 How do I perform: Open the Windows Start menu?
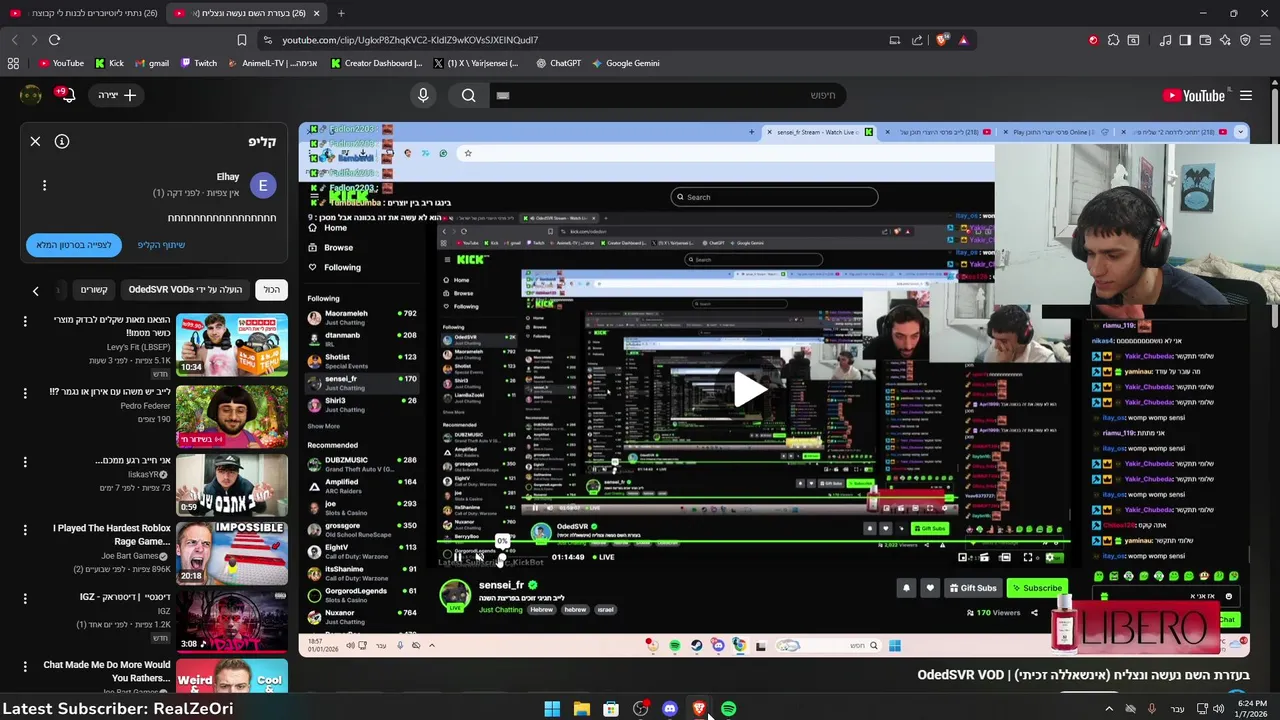click(x=552, y=709)
